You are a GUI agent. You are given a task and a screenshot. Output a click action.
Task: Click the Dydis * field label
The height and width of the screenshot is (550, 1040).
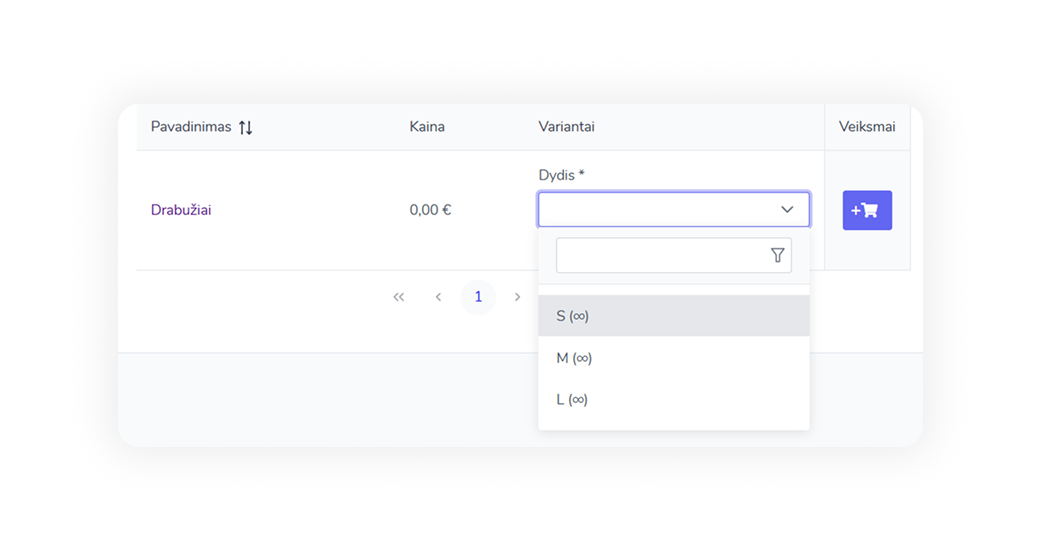(561, 175)
